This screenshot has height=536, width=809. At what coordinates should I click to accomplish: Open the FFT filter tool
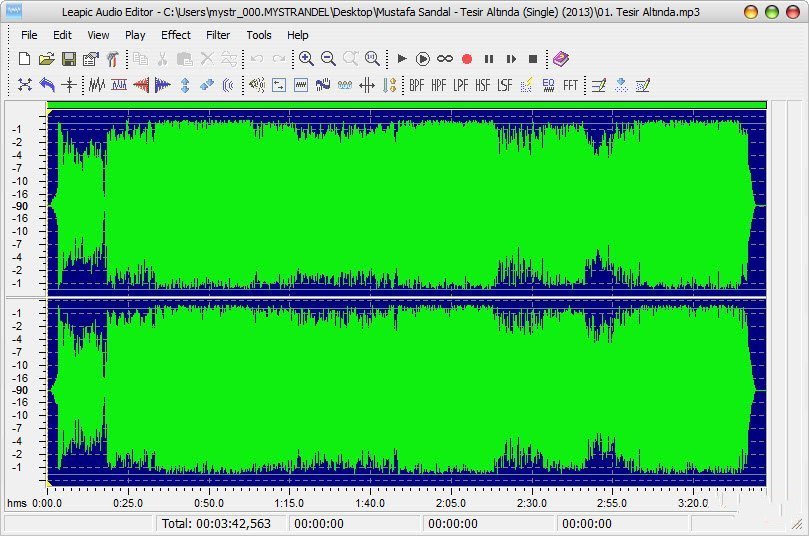(x=570, y=85)
